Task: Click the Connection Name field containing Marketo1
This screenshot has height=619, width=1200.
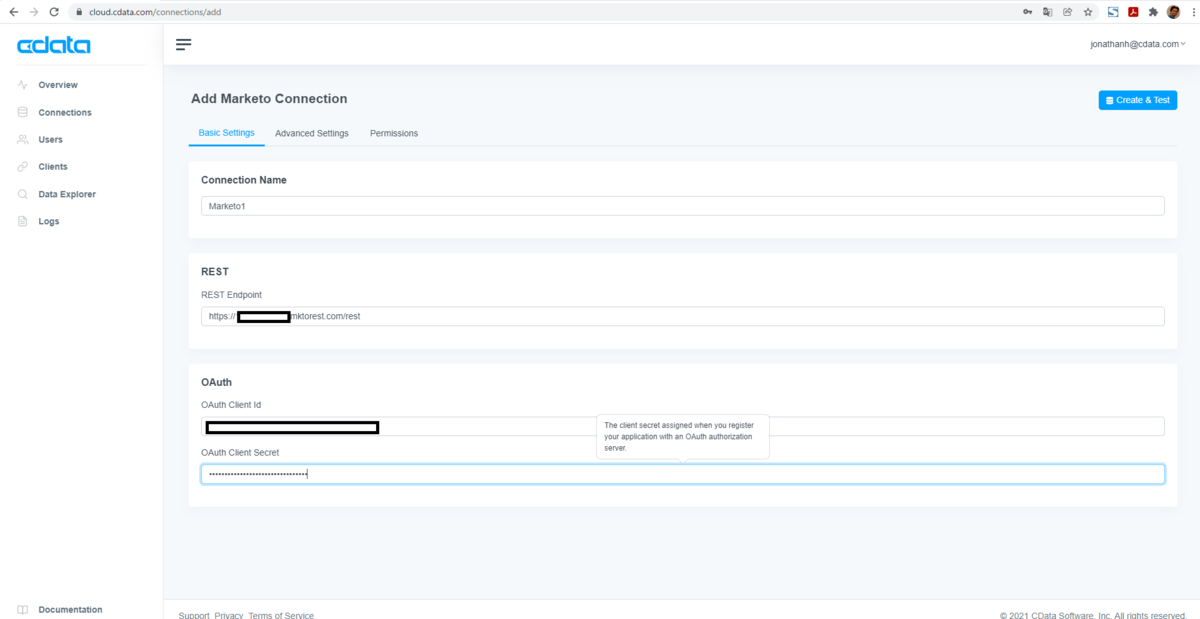Action: point(682,205)
